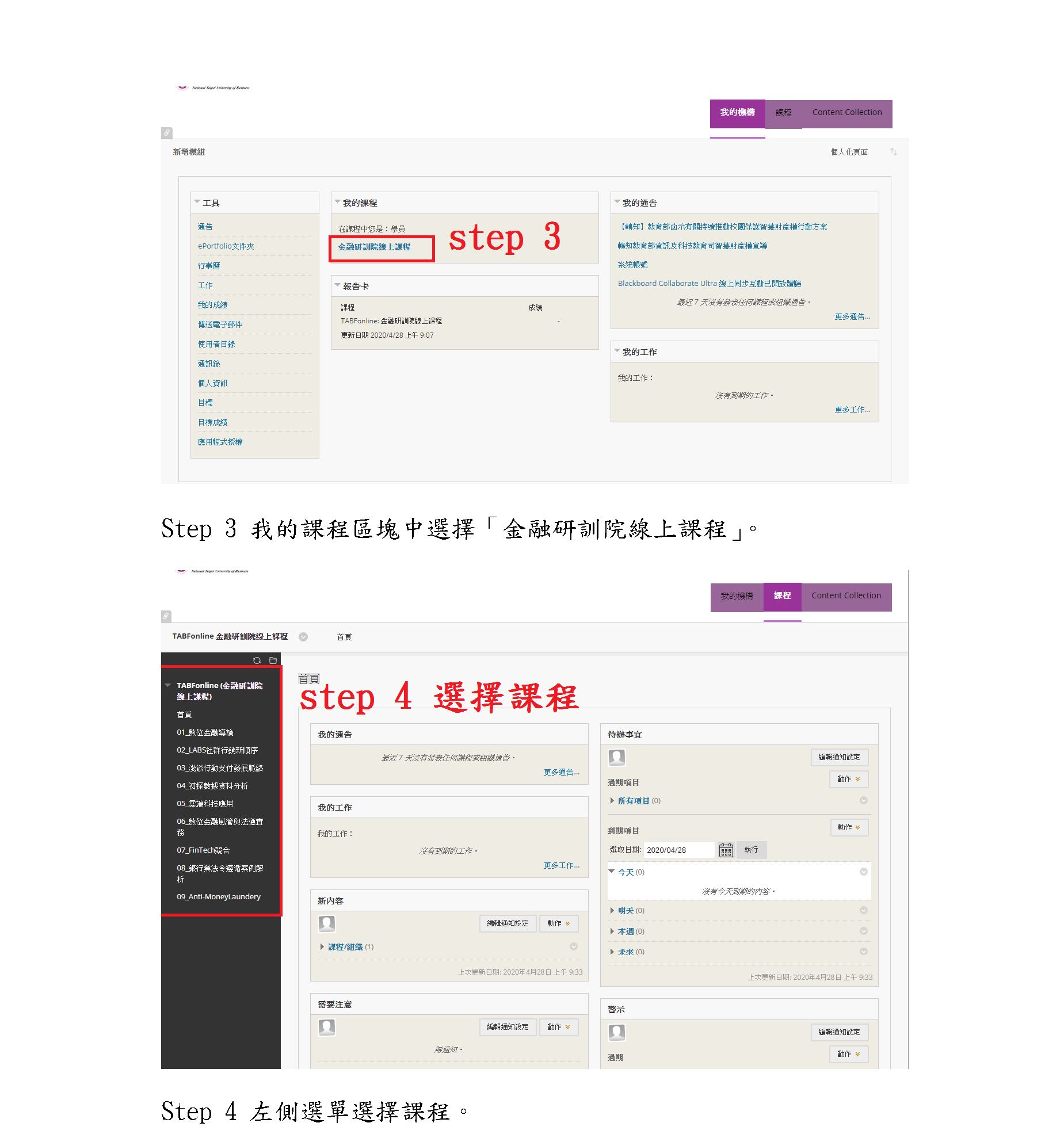
Task: Collapse the 我的通告 module triangle in Step 3
Action: (x=617, y=202)
